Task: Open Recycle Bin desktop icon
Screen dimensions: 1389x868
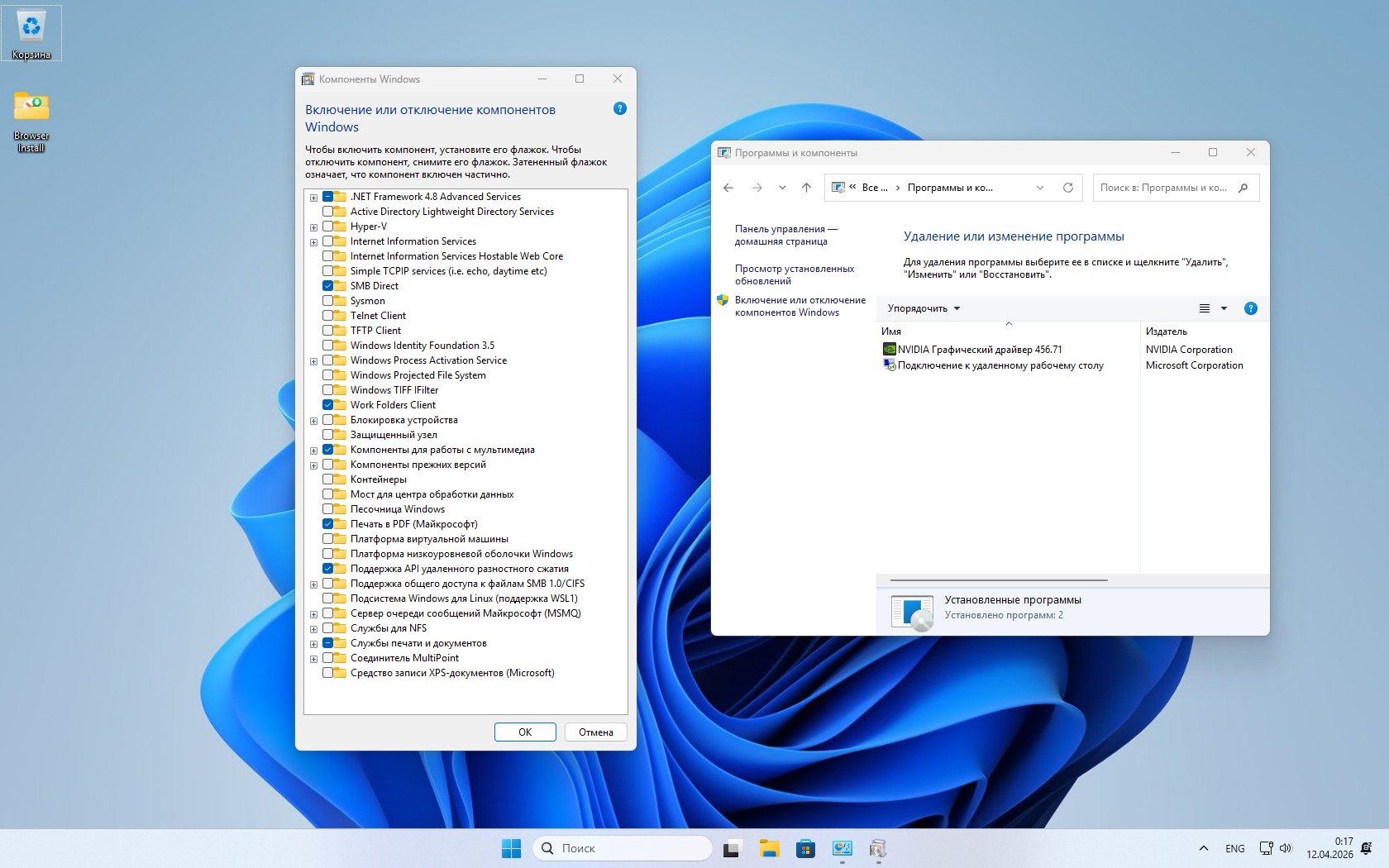Action: click(x=31, y=33)
